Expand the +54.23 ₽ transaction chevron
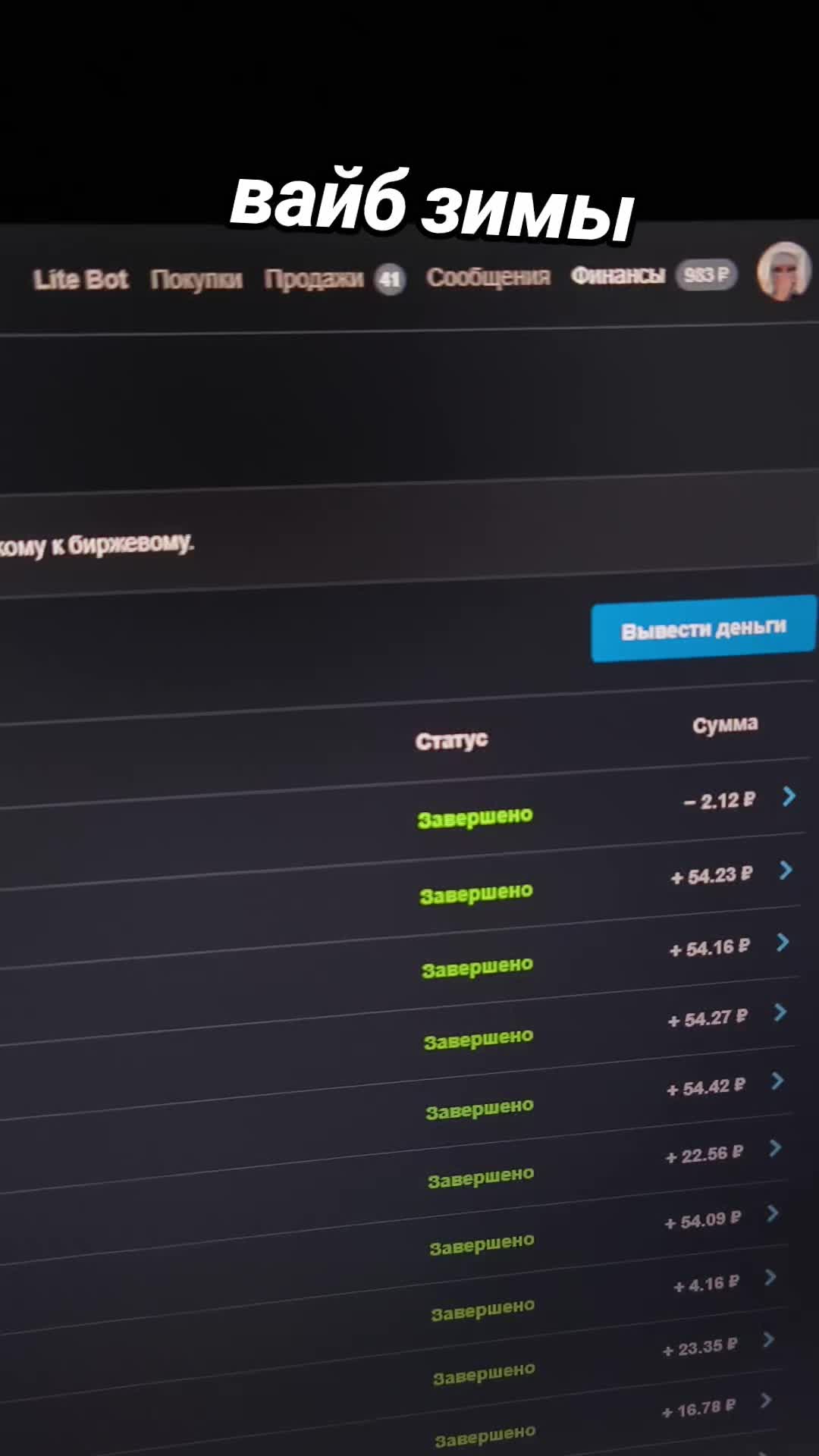The height and width of the screenshot is (1456, 819). [786, 871]
